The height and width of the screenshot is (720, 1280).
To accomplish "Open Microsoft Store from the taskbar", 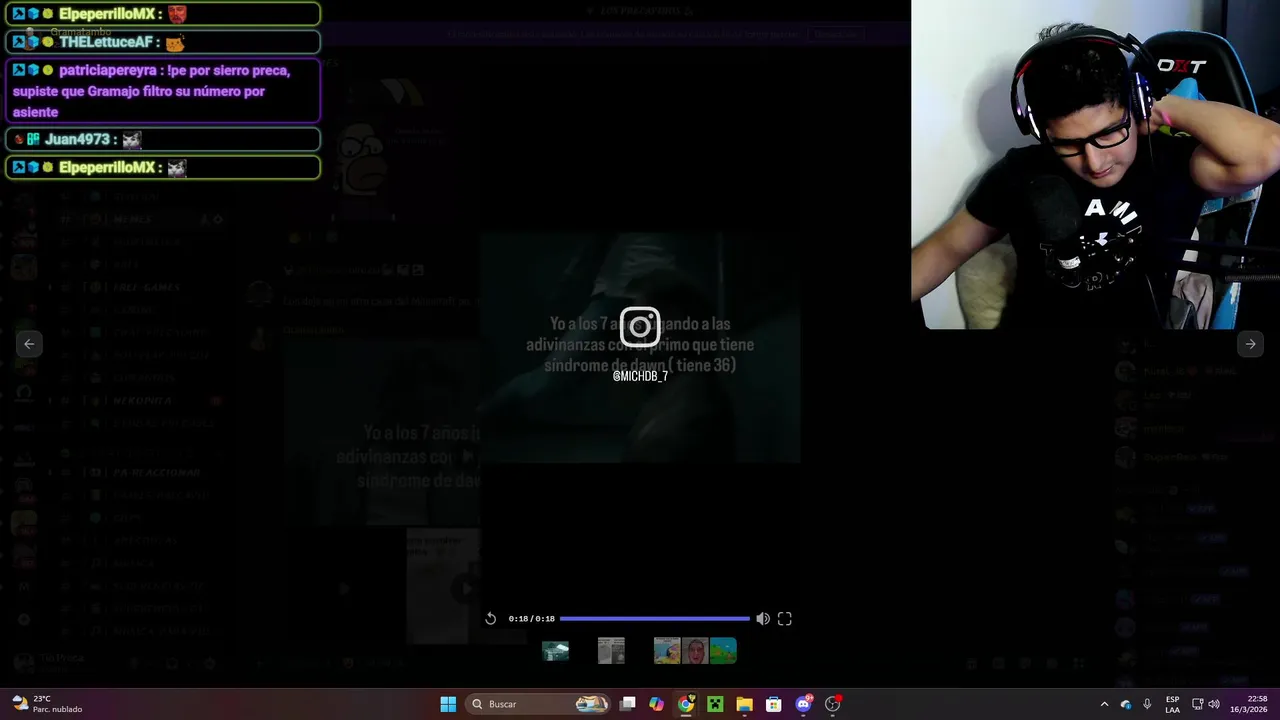I will click(x=773, y=704).
